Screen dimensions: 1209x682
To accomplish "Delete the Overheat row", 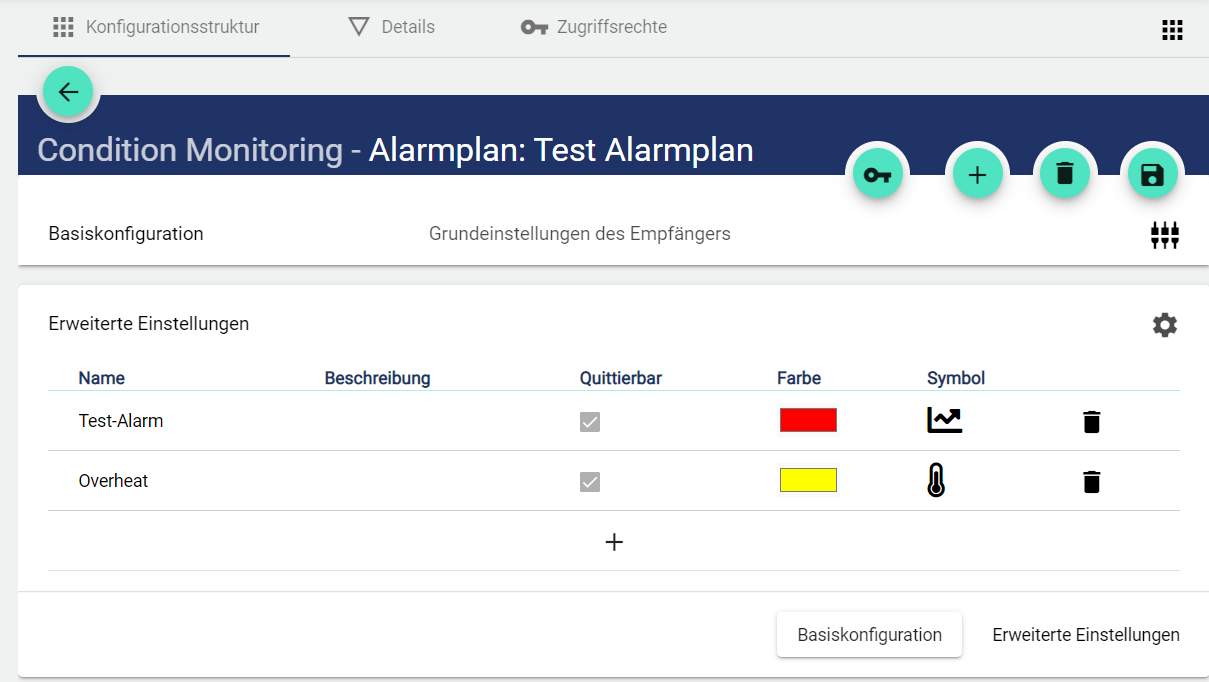I will coord(1091,482).
